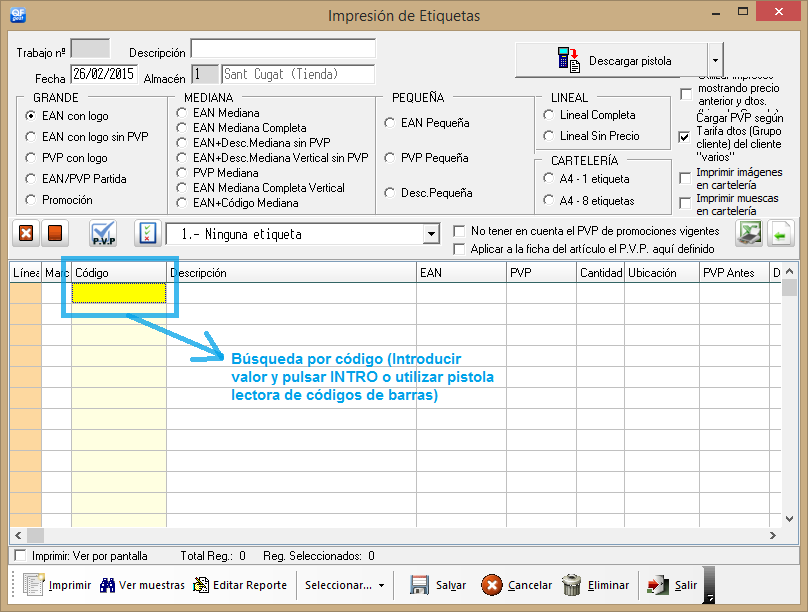Viewport: 808px width, 612px height.
Task: Click the P.V.P checkmark icon button
Action: [103, 233]
